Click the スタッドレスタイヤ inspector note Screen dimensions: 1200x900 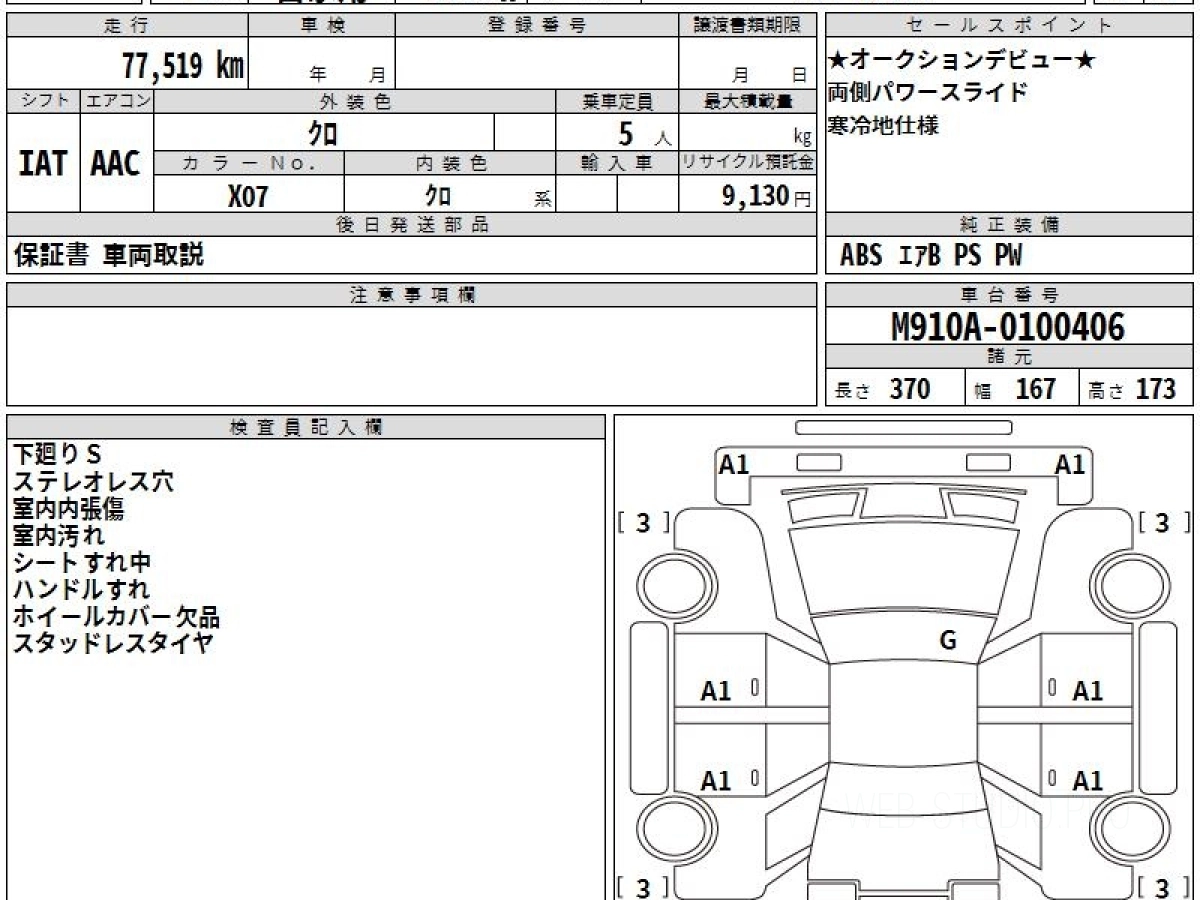pyautogui.click(x=112, y=643)
